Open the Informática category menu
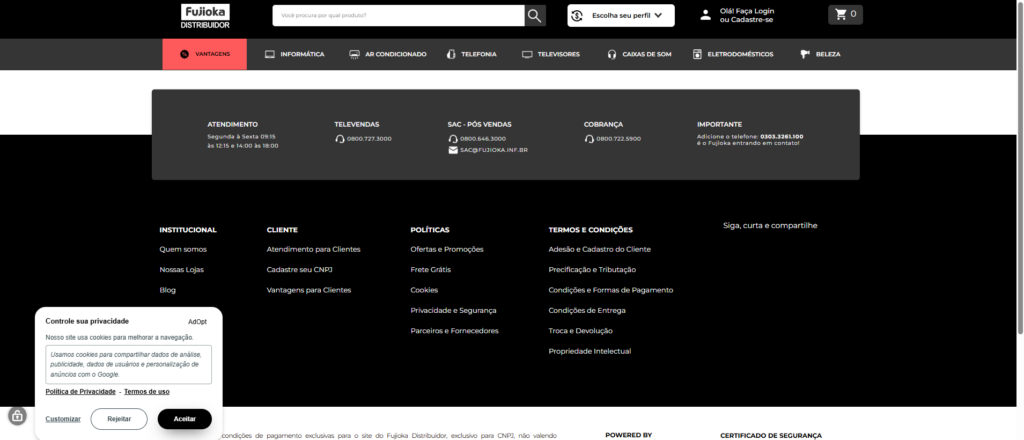The image size is (1024, 440). [294, 54]
